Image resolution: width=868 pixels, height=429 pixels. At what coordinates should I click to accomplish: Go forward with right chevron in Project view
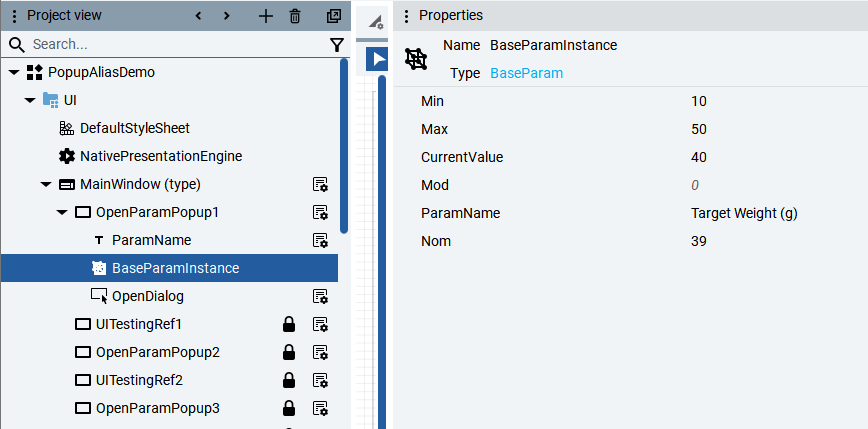(x=226, y=15)
